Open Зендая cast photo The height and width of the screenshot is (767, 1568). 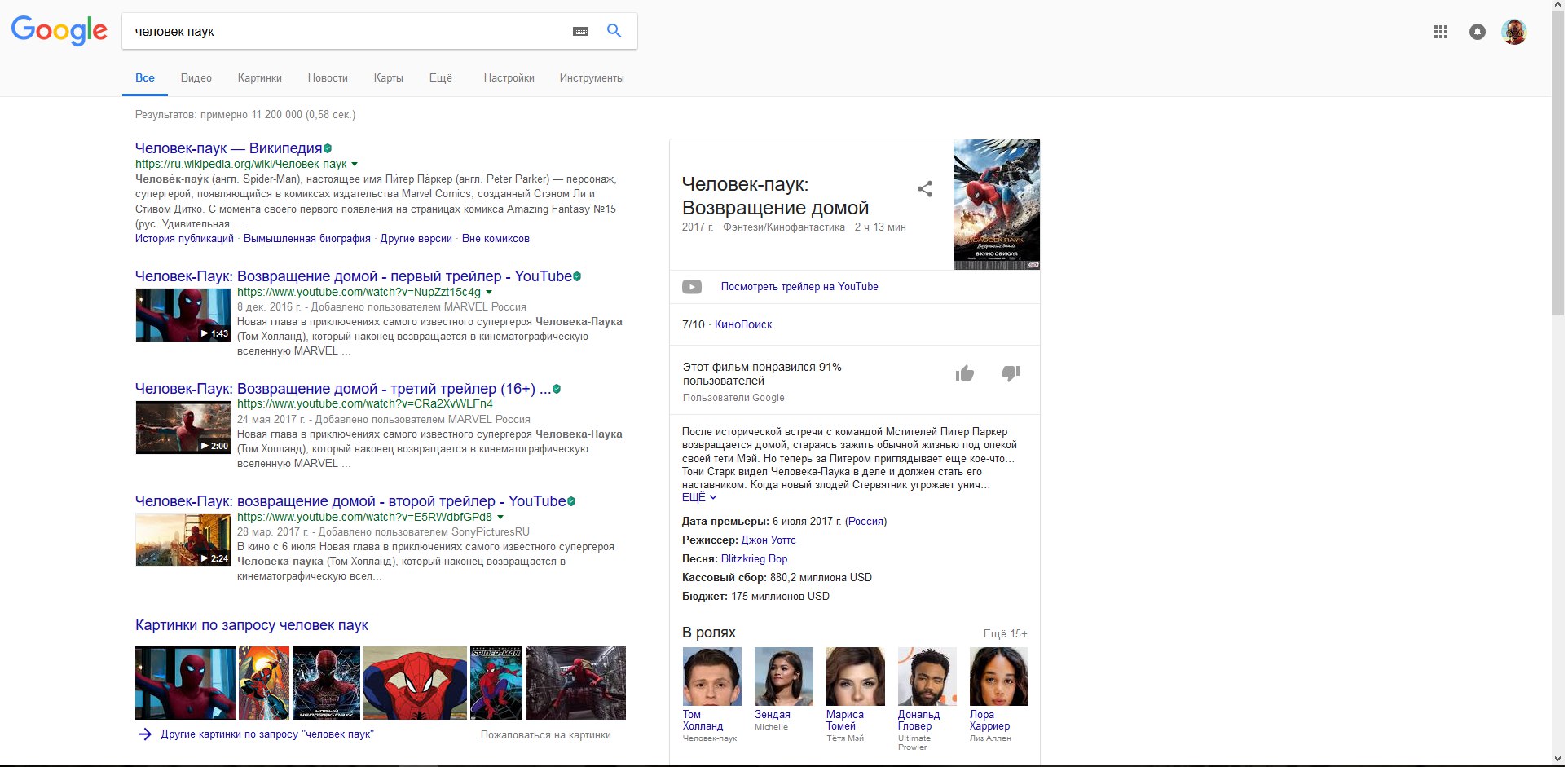point(783,677)
